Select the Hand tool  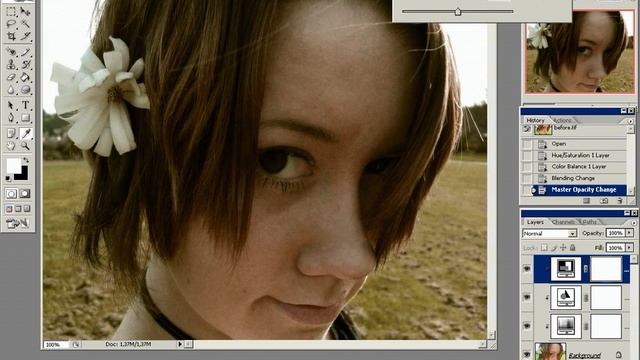11,145
